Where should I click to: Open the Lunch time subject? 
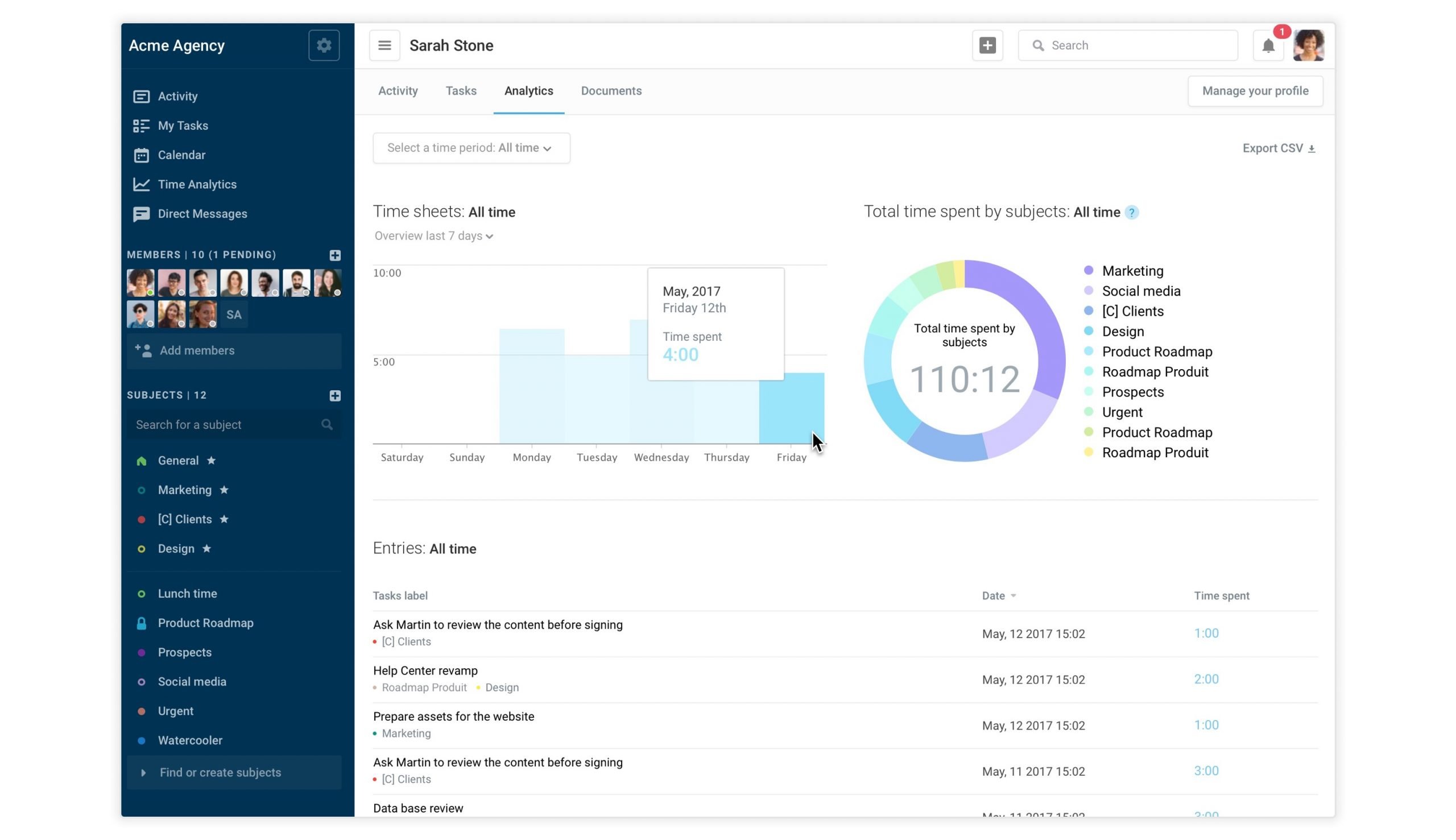tap(187, 594)
